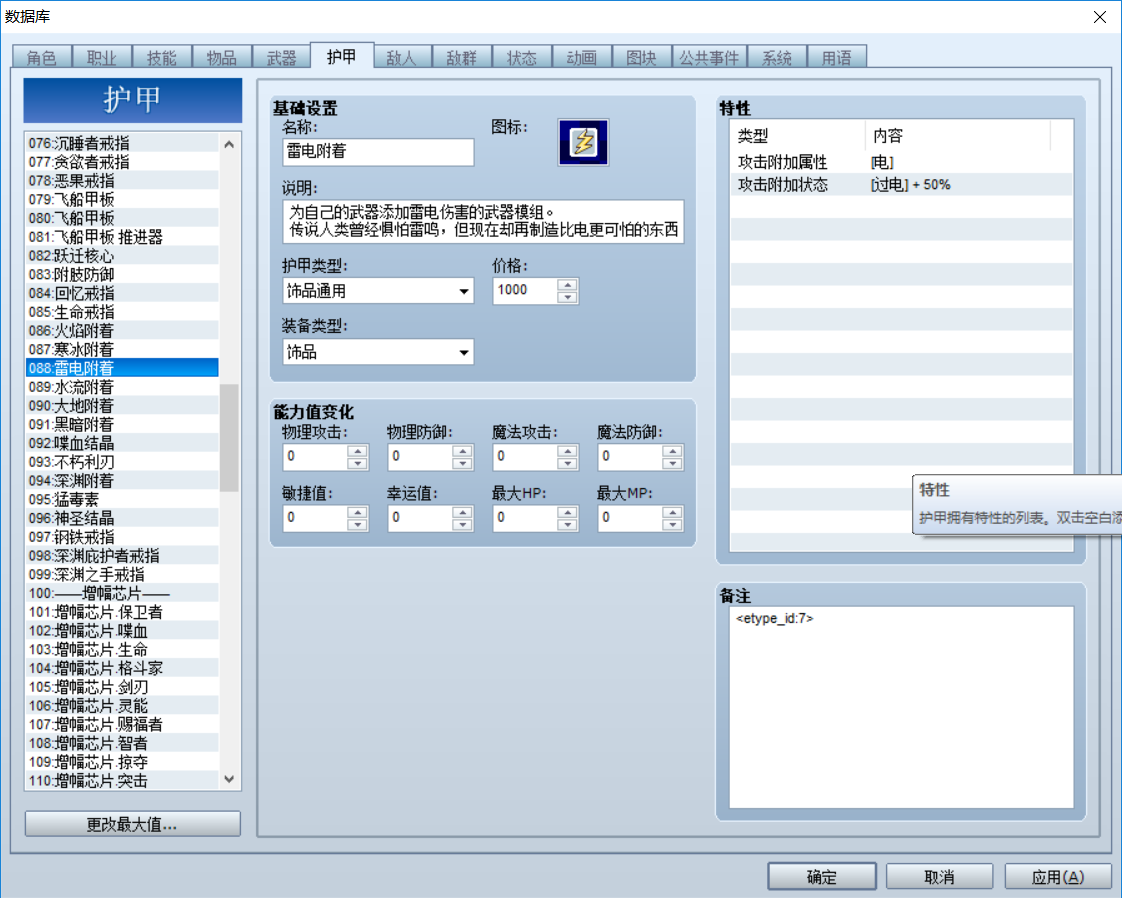The image size is (1122, 898).
Task: Decrease 物理防御 with the down arrow
Action: click(462, 464)
